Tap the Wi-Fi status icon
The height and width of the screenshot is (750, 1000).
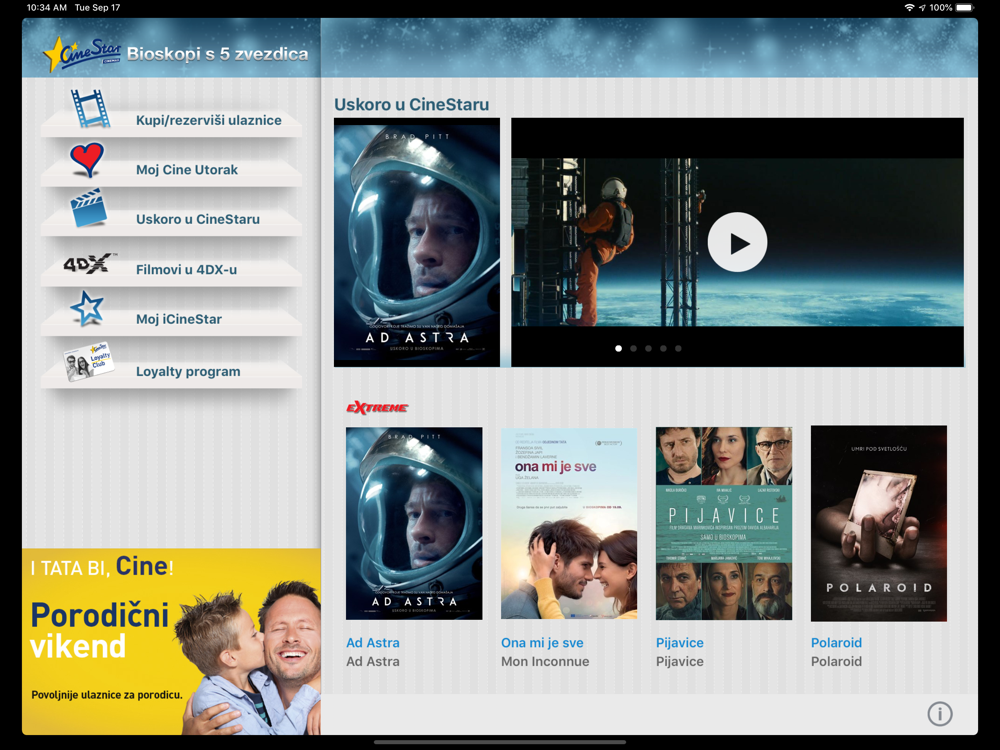[909, 8]
